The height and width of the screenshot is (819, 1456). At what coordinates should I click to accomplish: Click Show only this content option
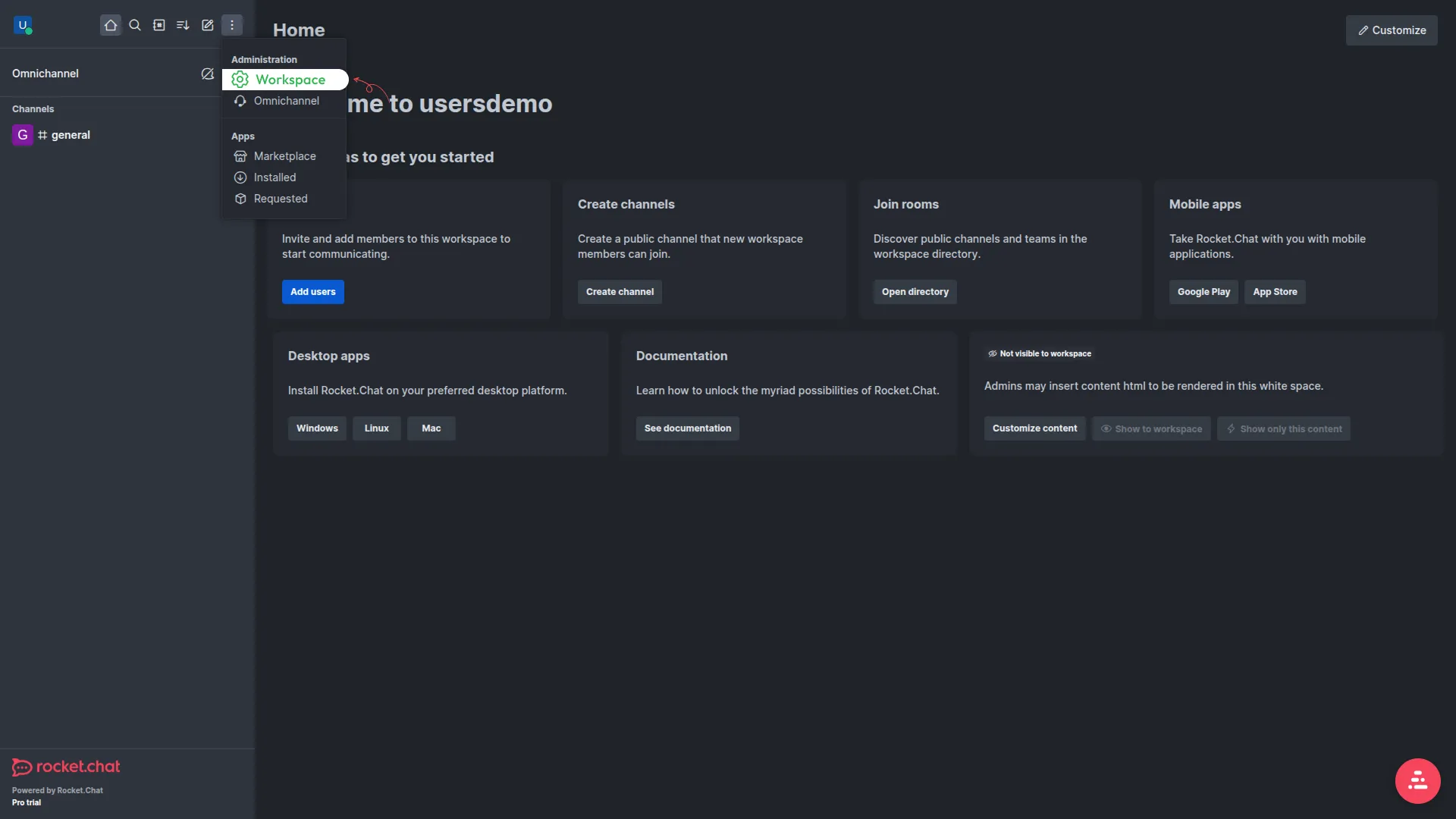tap(1283, 428)
